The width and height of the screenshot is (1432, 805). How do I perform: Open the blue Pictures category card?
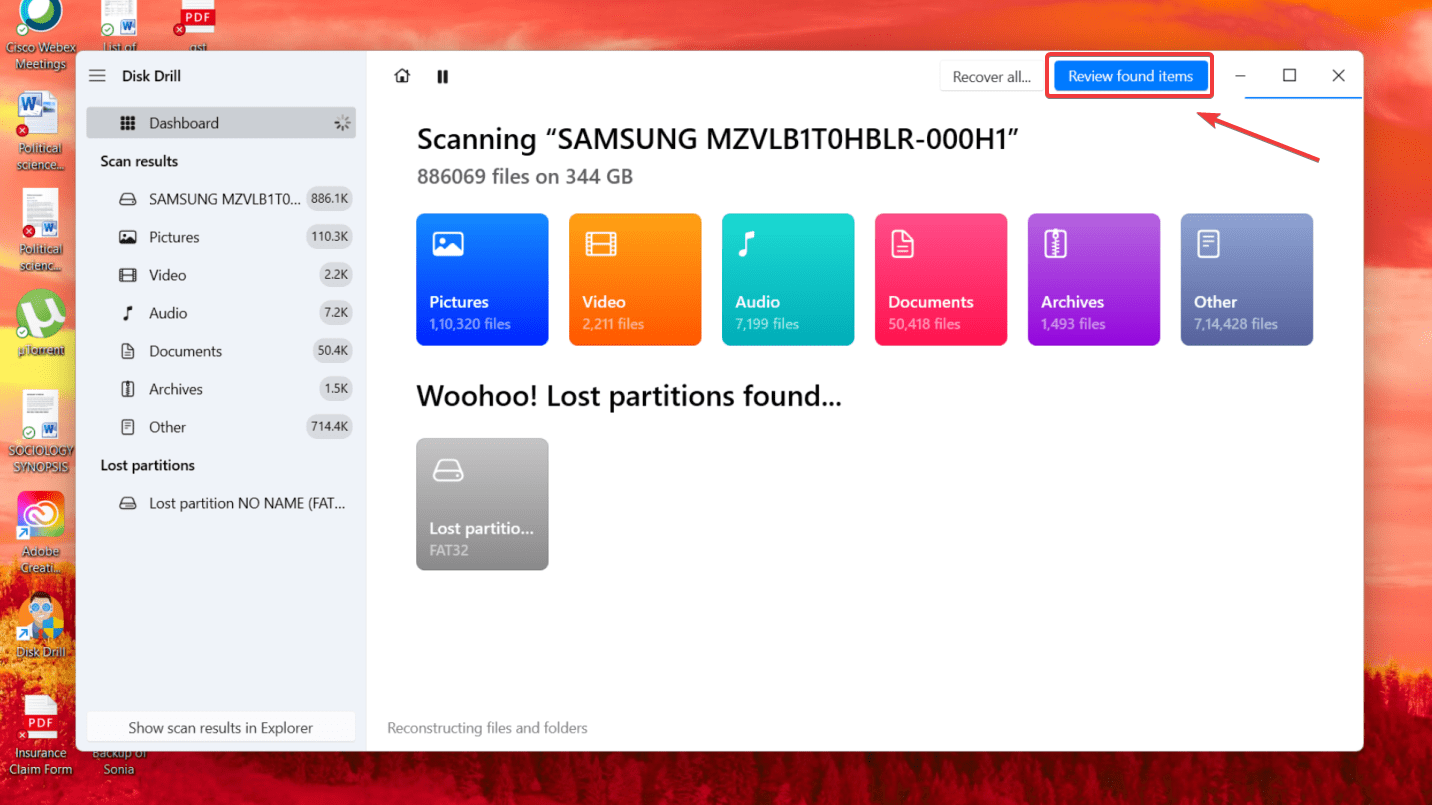click(482, 279)
